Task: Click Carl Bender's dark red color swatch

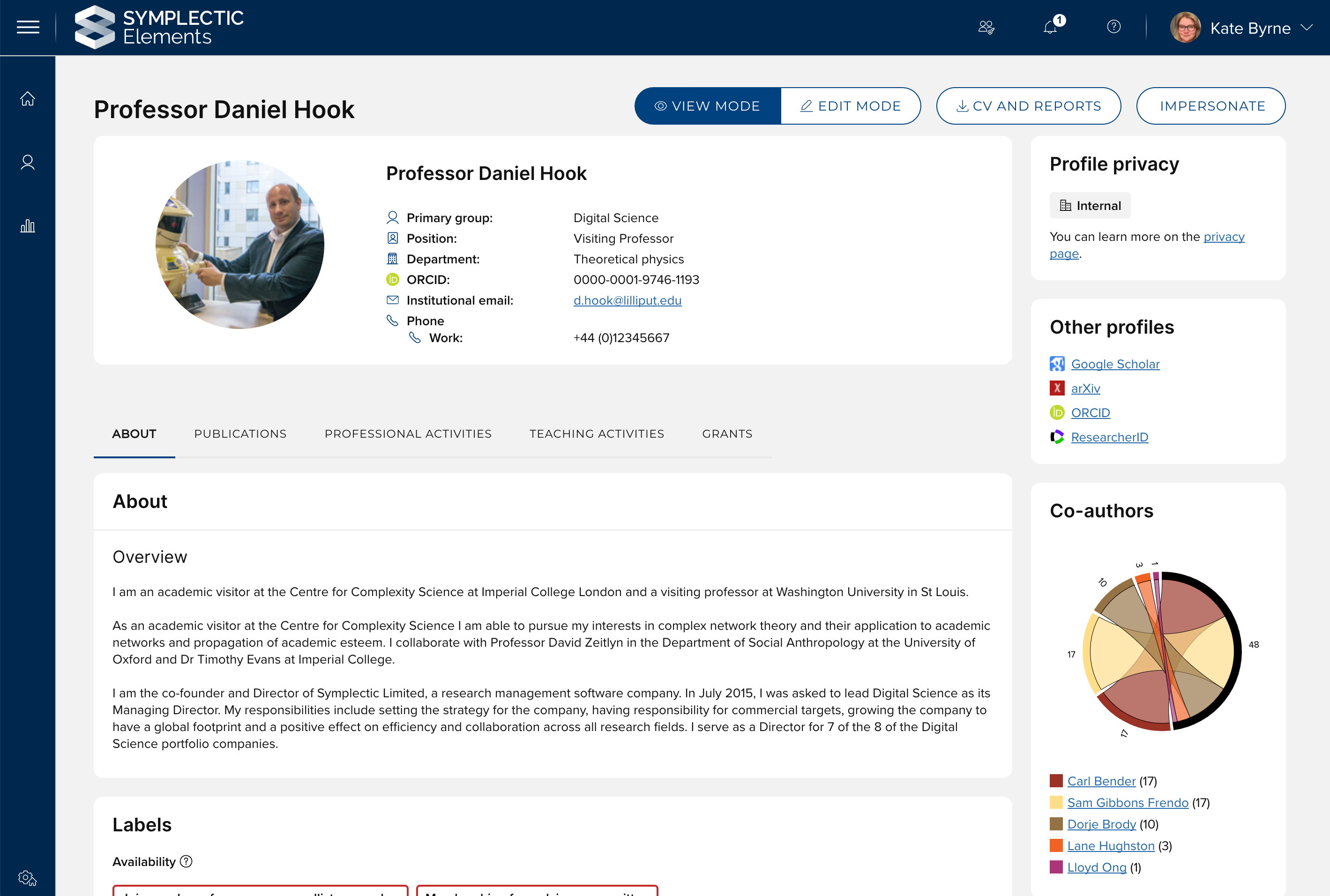Action: point(1056,781)
